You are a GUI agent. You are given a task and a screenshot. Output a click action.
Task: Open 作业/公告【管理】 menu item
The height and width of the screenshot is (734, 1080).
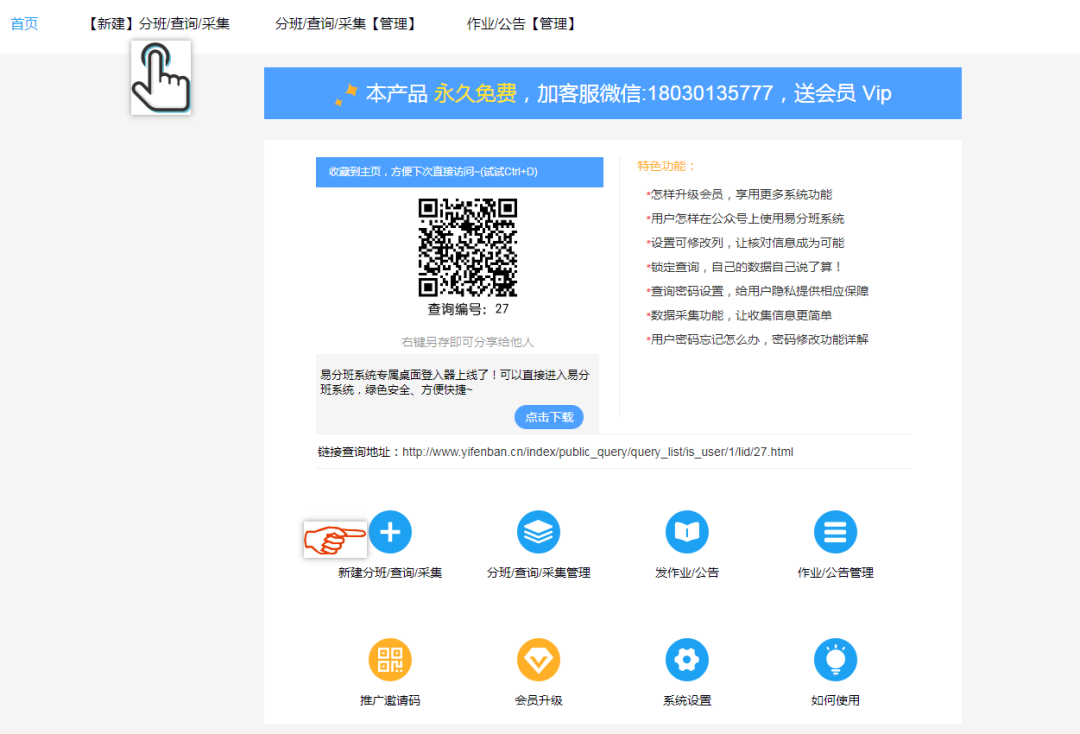[x=523, y=24]
